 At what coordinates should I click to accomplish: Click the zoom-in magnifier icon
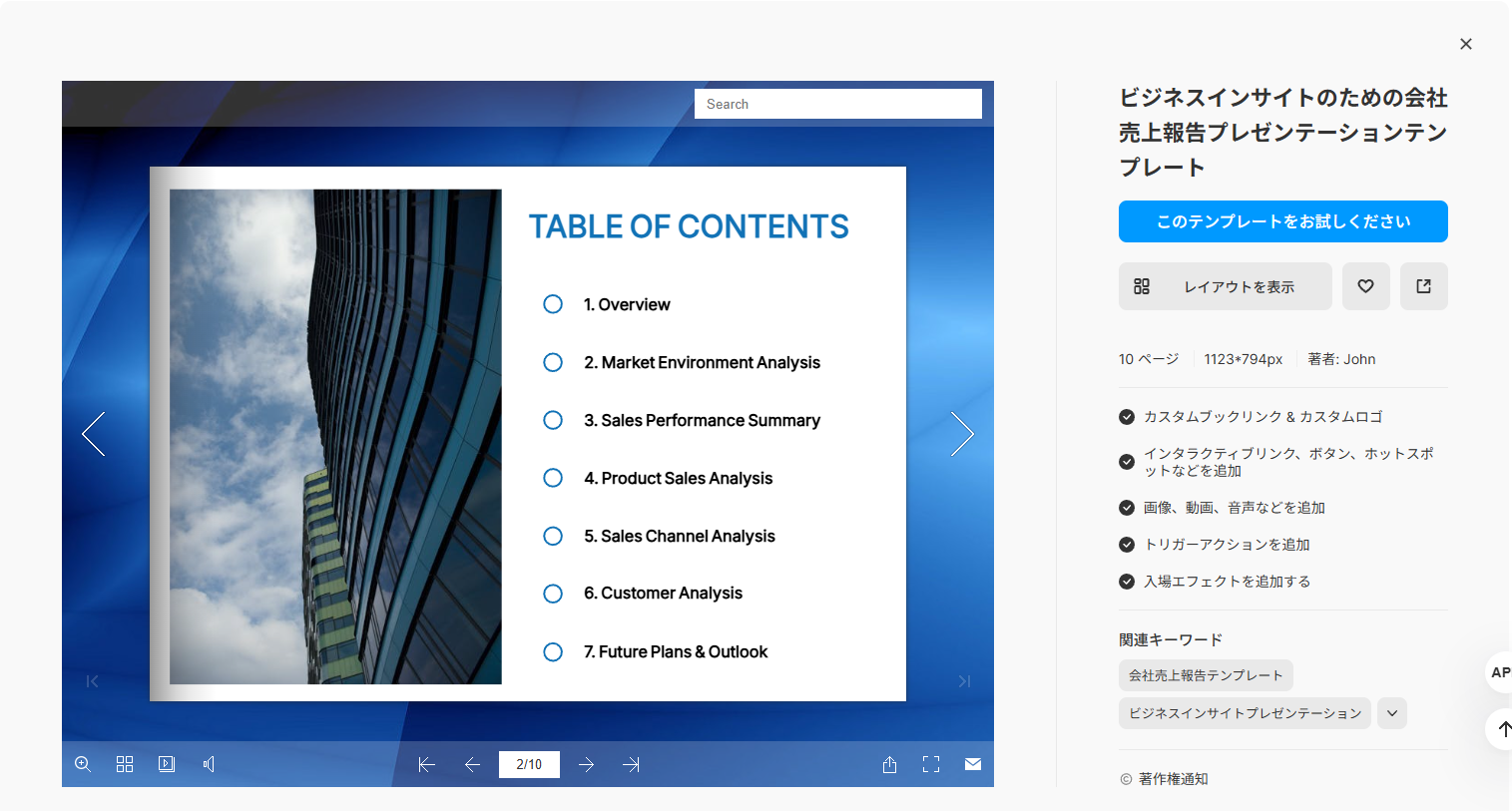point(83,764)
